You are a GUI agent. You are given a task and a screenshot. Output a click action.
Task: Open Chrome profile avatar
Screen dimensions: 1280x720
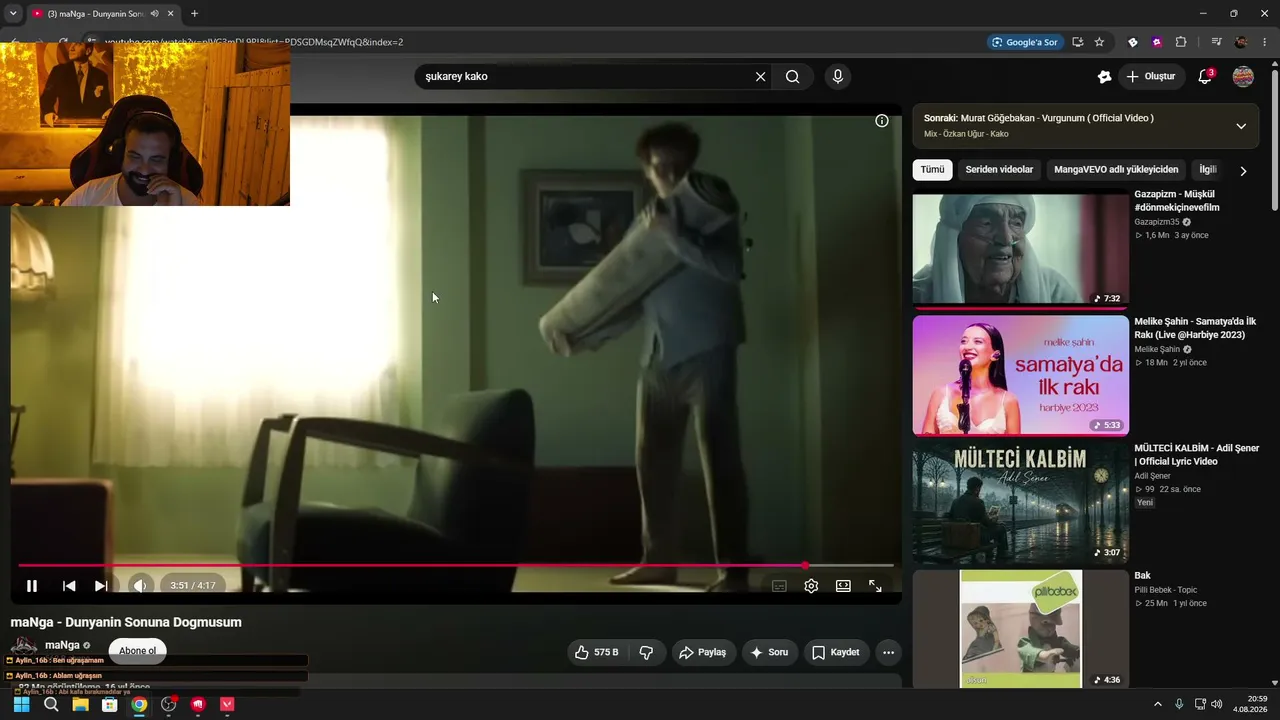tap(1241, 42)
